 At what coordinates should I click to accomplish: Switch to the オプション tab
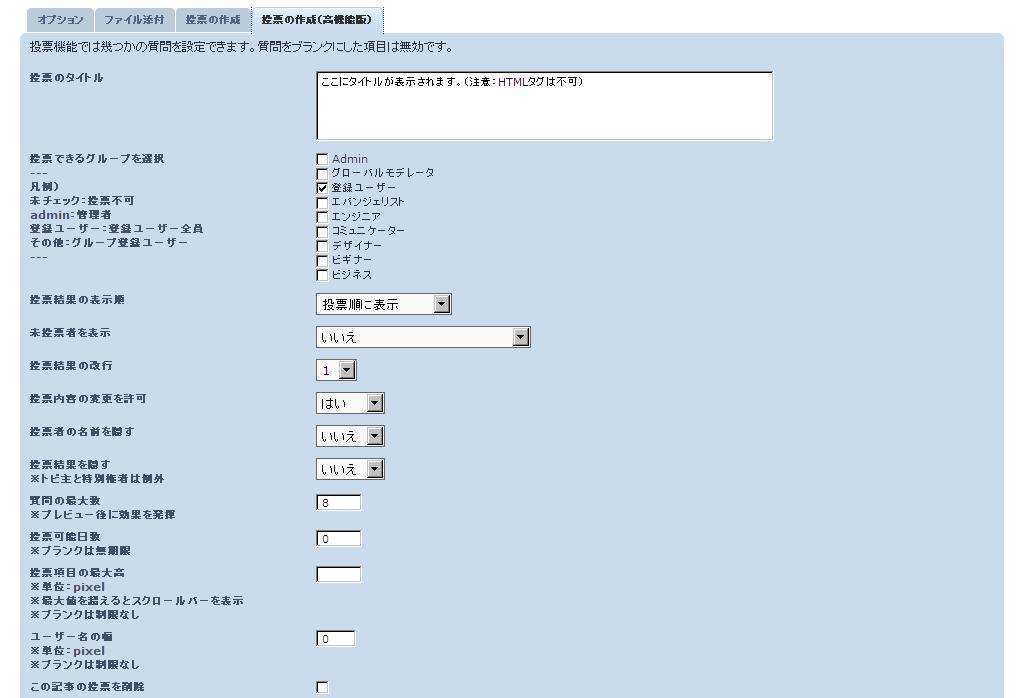[60, 20]
